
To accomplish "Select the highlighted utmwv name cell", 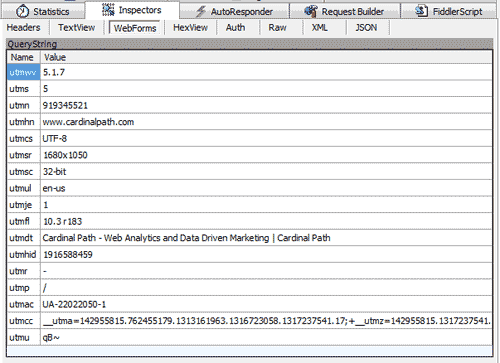I will tap(24, 72).
